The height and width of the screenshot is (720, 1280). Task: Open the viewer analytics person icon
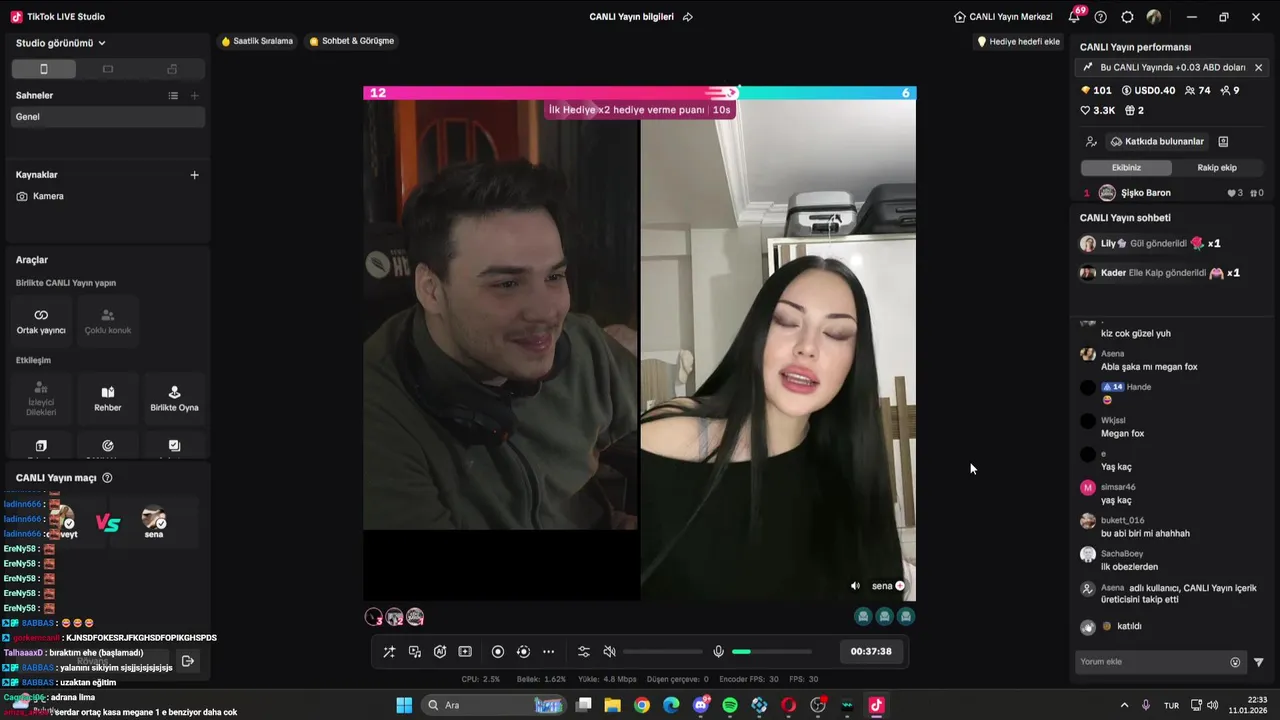(x=1091, y=142)
